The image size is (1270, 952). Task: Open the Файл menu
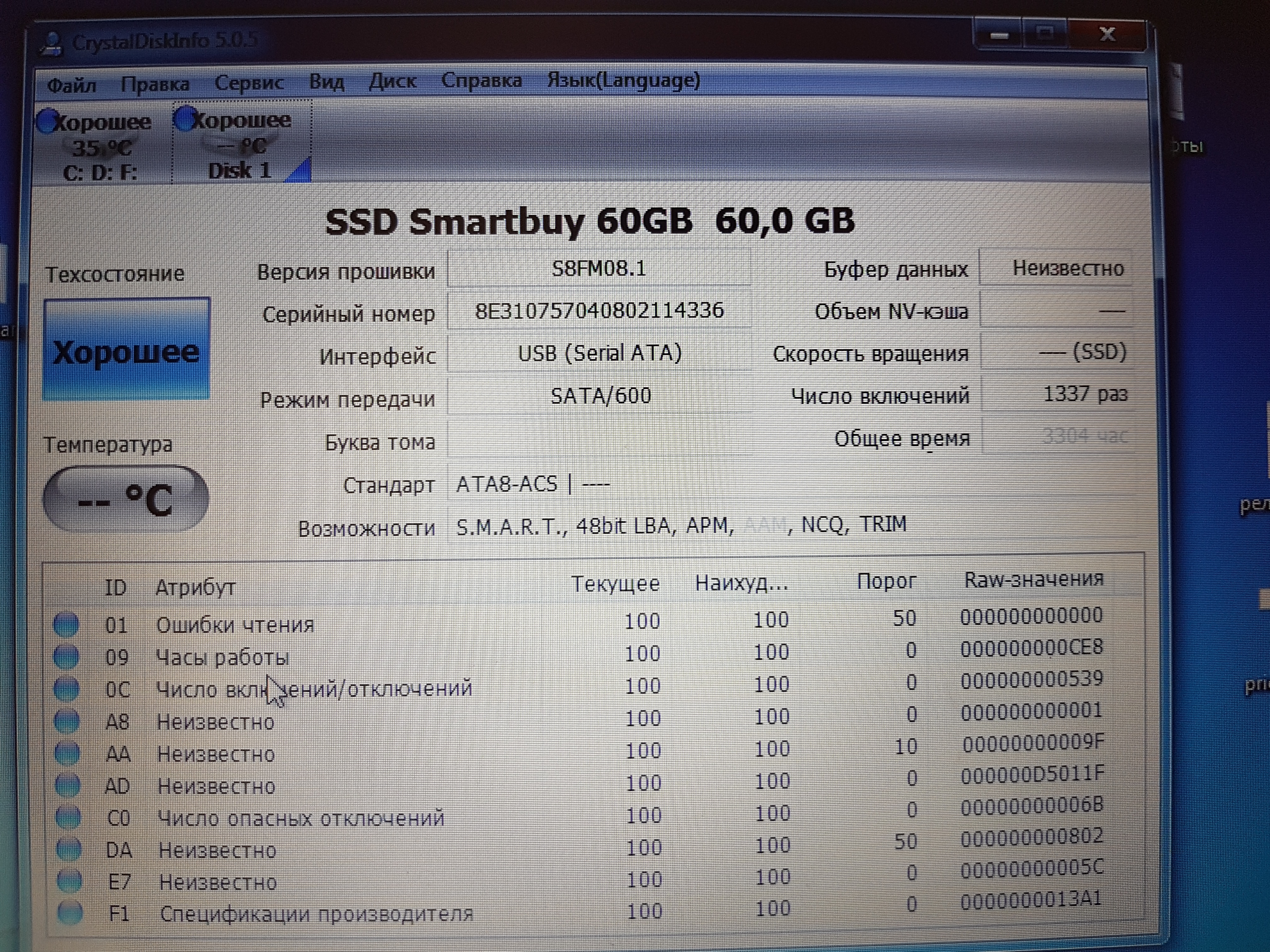point(71,85)
